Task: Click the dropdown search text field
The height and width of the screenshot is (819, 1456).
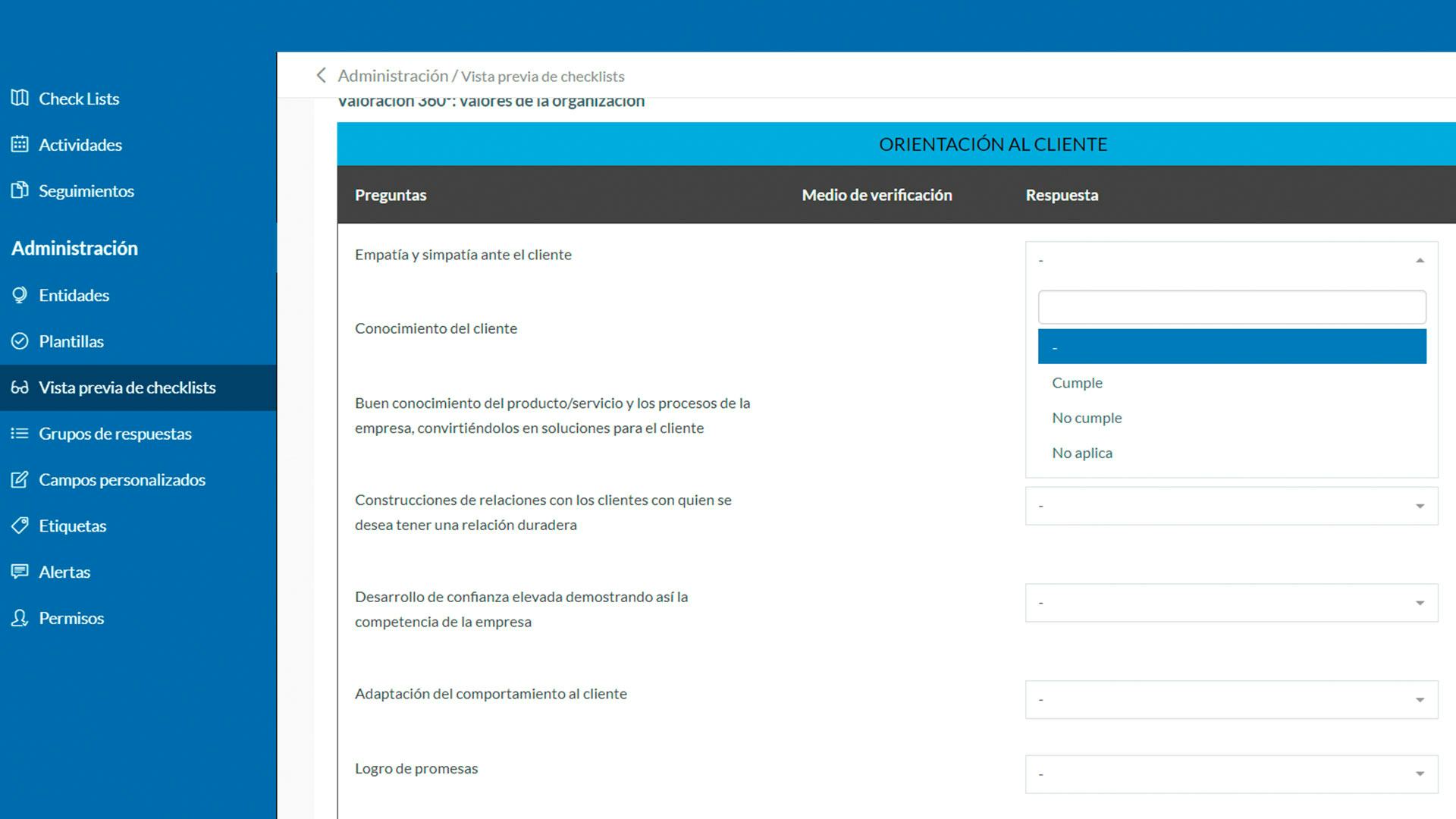Action: click(1231, 306)
